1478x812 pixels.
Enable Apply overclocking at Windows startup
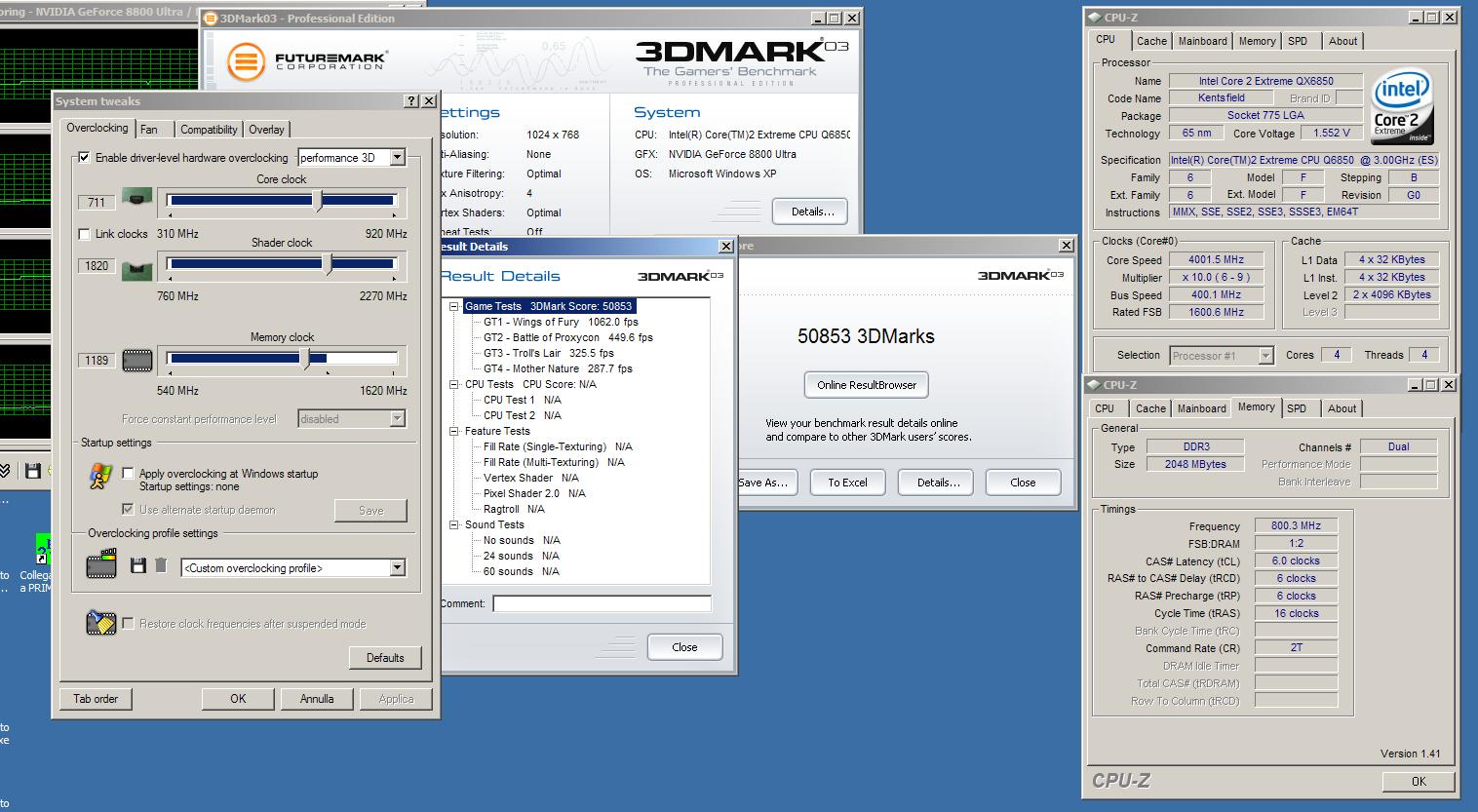coord(128,474)
